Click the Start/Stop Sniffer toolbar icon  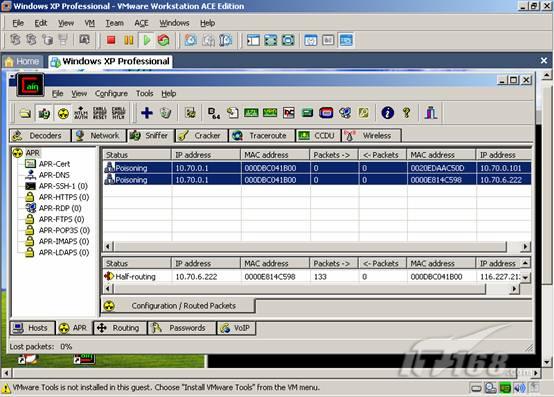coord(44,113)
